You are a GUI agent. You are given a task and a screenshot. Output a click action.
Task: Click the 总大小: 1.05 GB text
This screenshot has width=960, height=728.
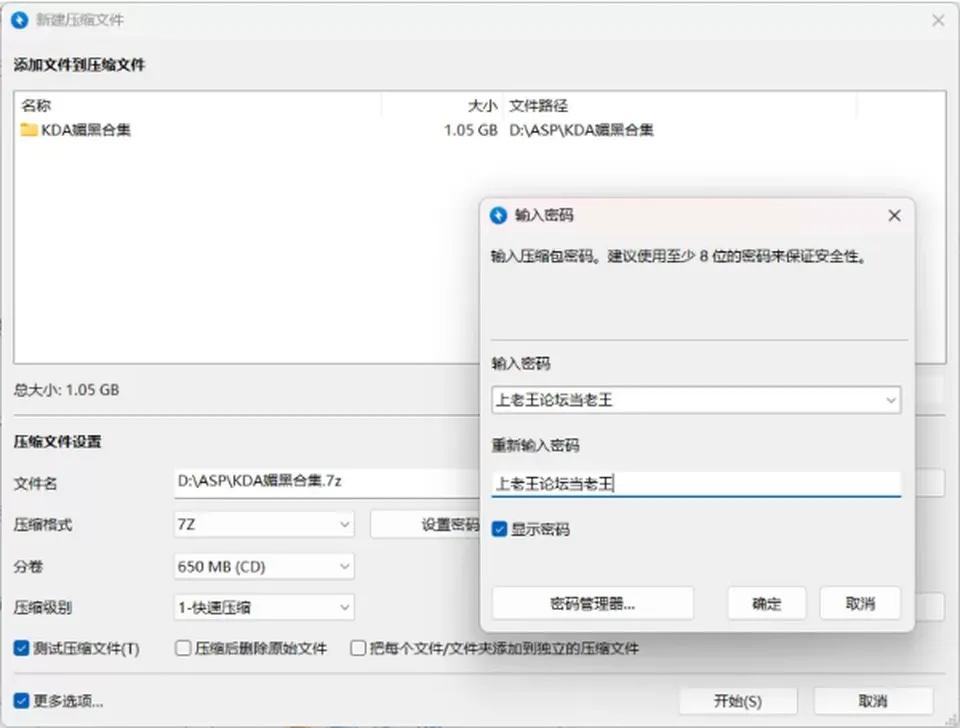tap(67, 390)
